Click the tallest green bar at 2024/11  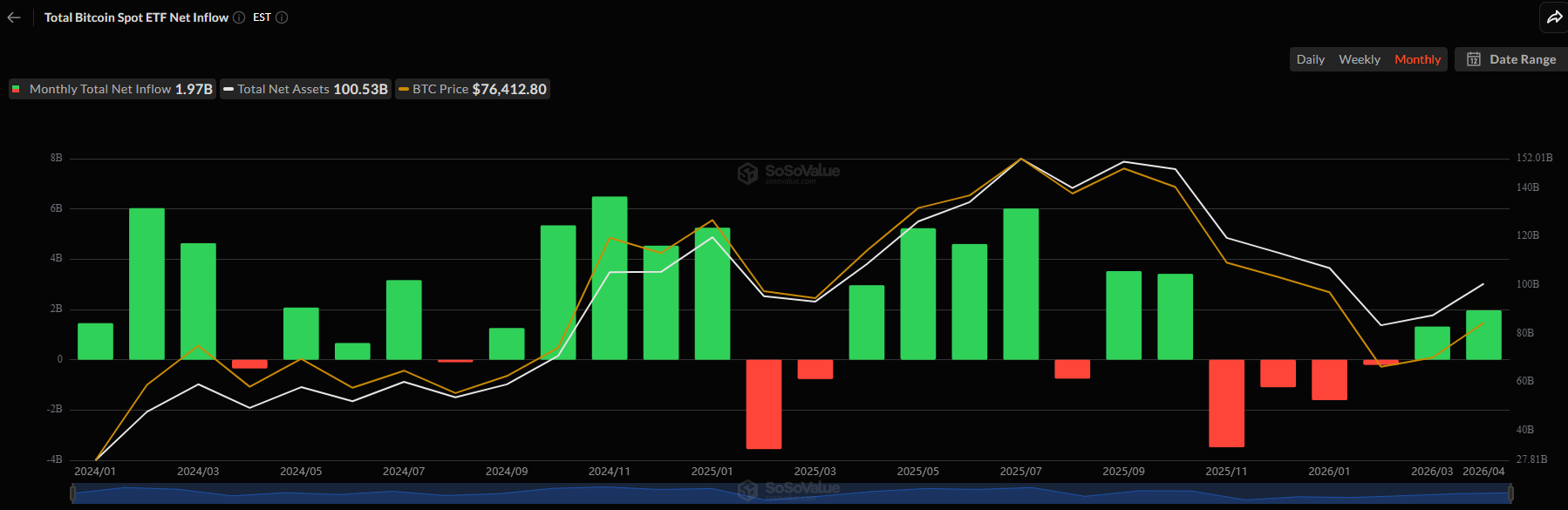point(610,278)
